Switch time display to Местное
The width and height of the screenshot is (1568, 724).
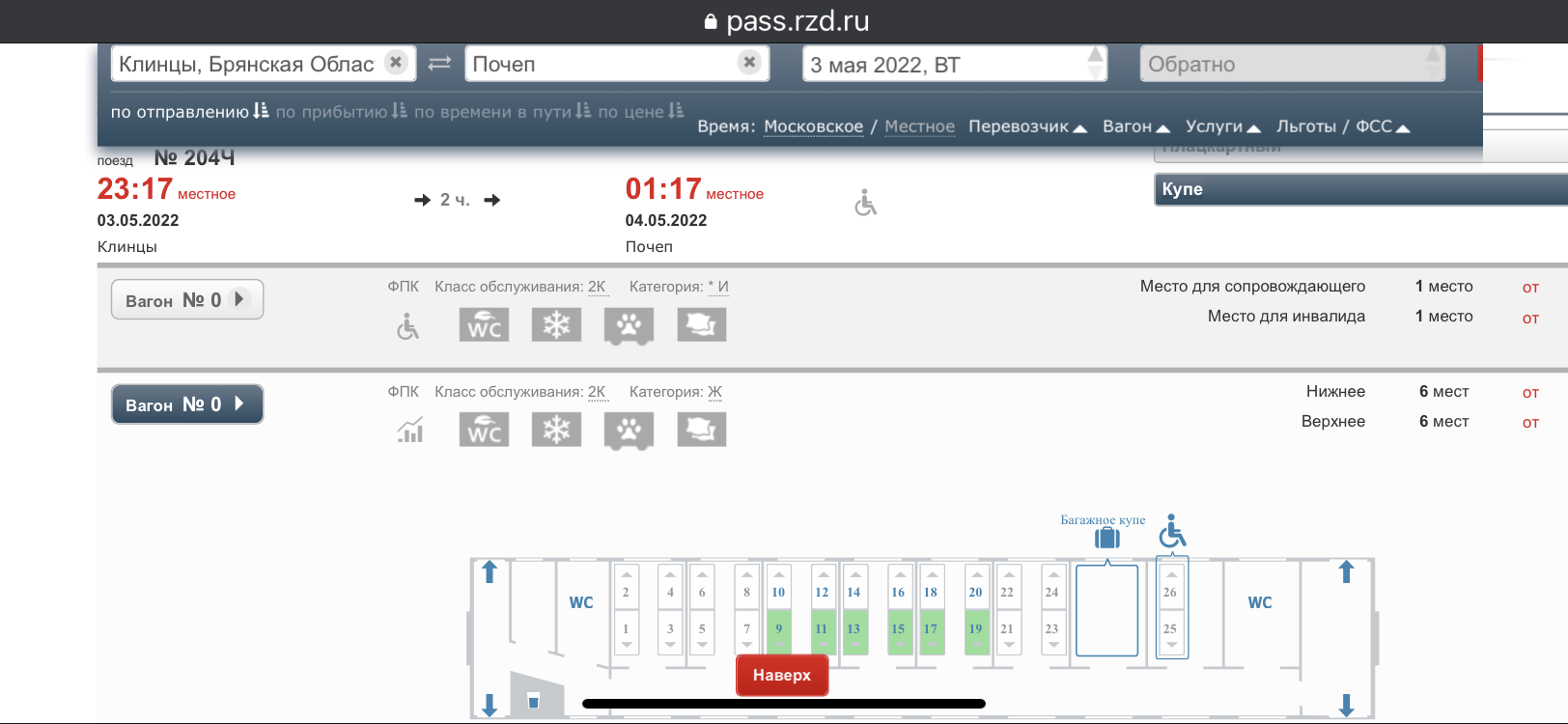[x=919, y=126]
